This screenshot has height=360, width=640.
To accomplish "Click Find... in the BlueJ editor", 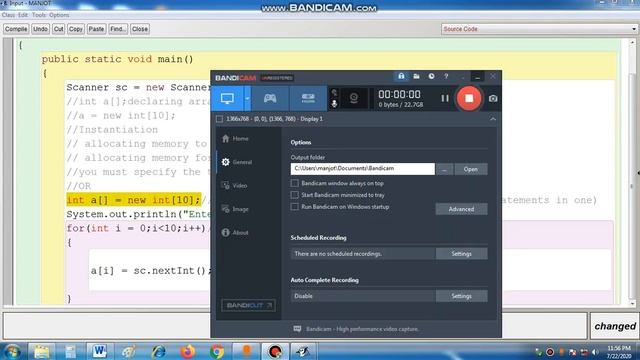I will [x=118, y=29].
